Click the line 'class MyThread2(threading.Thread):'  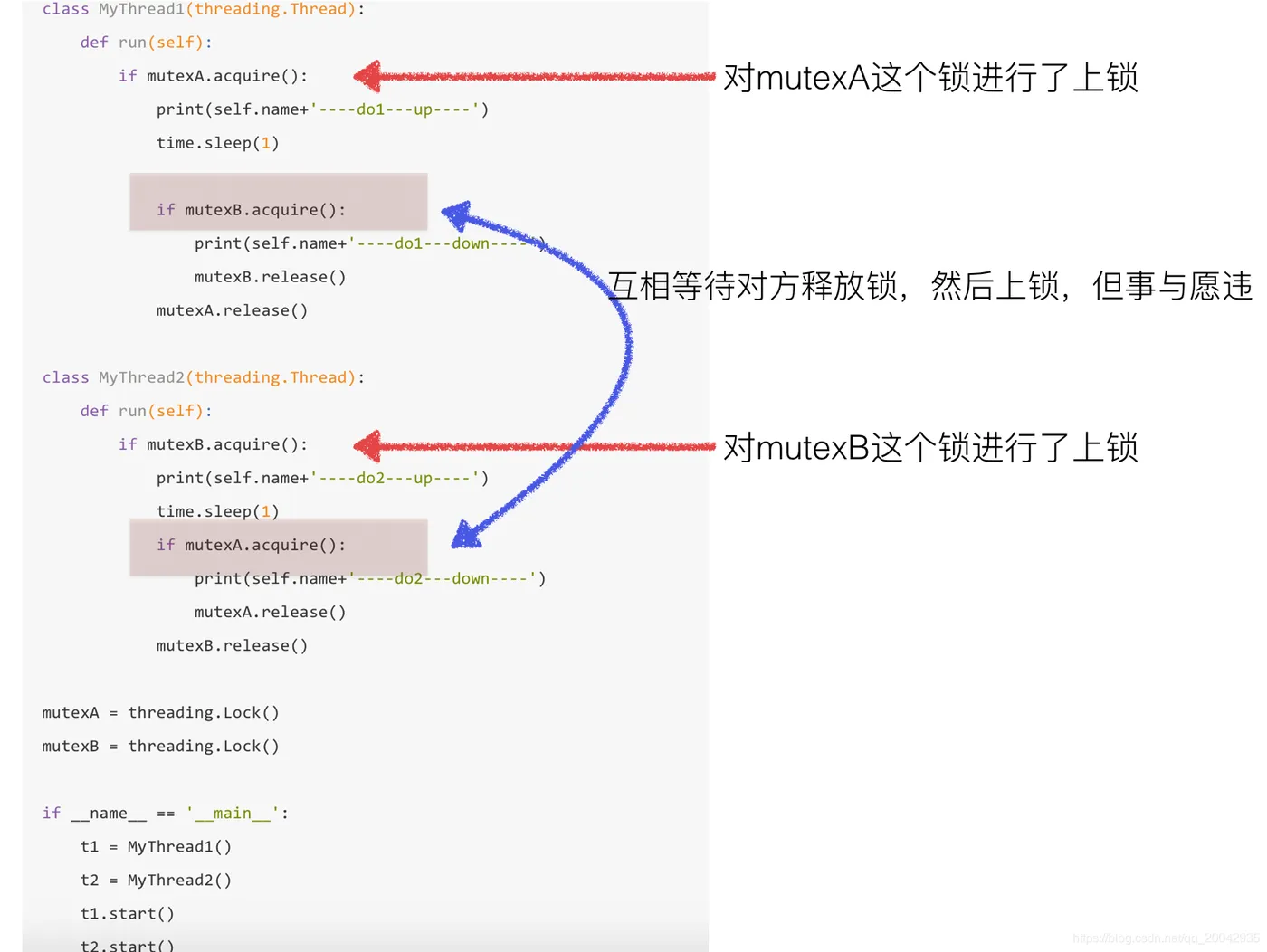click(x=204, y=377)
